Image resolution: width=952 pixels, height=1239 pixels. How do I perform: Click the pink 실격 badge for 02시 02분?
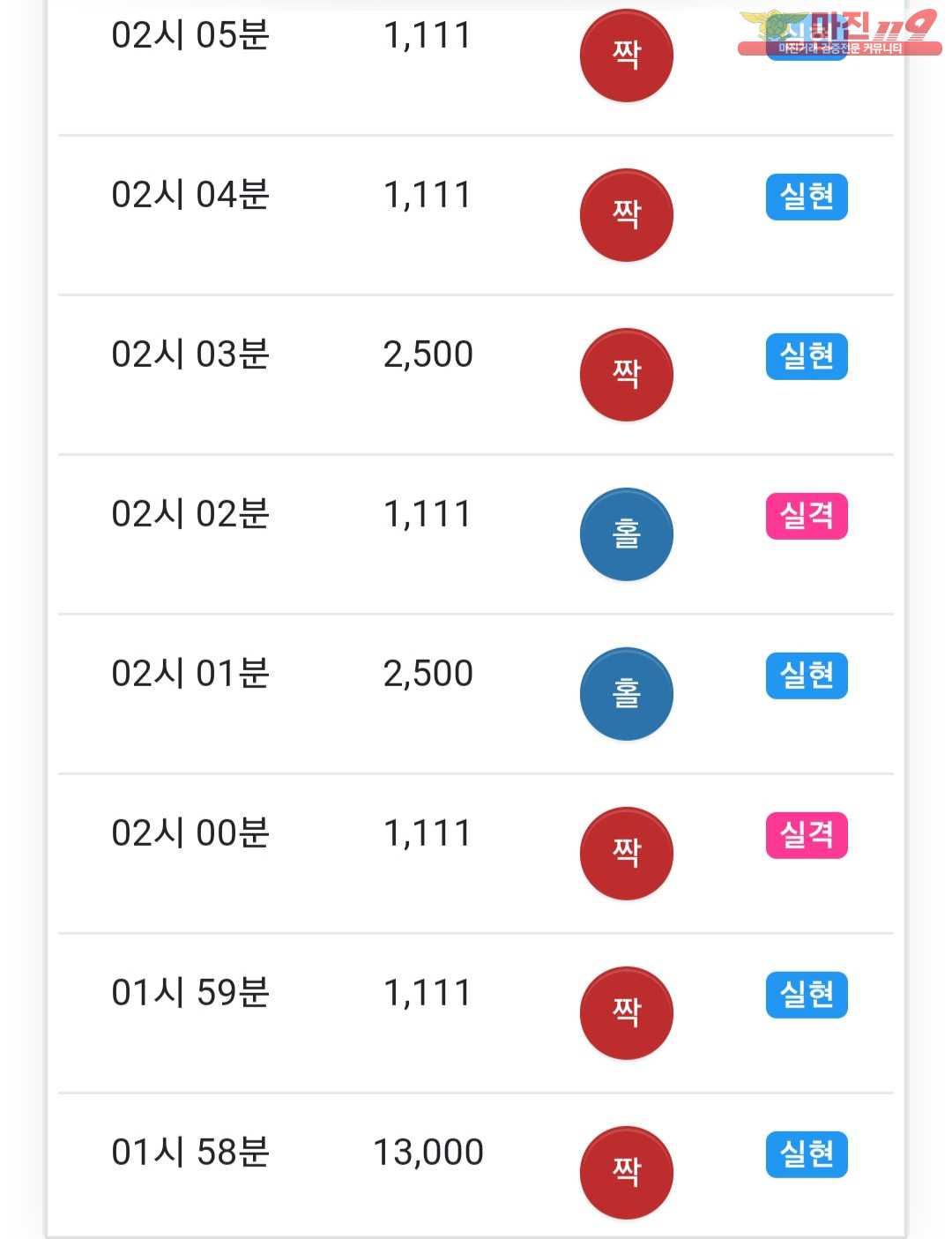click(807, 516)
